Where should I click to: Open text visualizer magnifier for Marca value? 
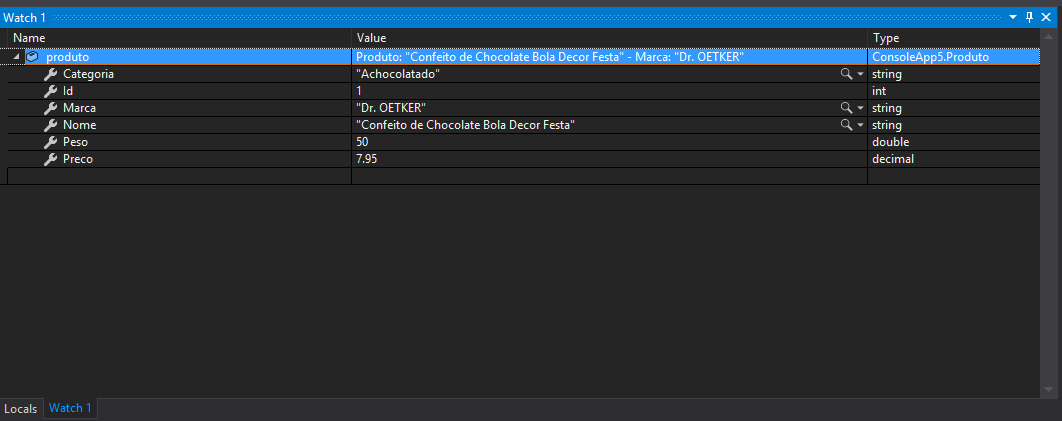coord(846,108)
